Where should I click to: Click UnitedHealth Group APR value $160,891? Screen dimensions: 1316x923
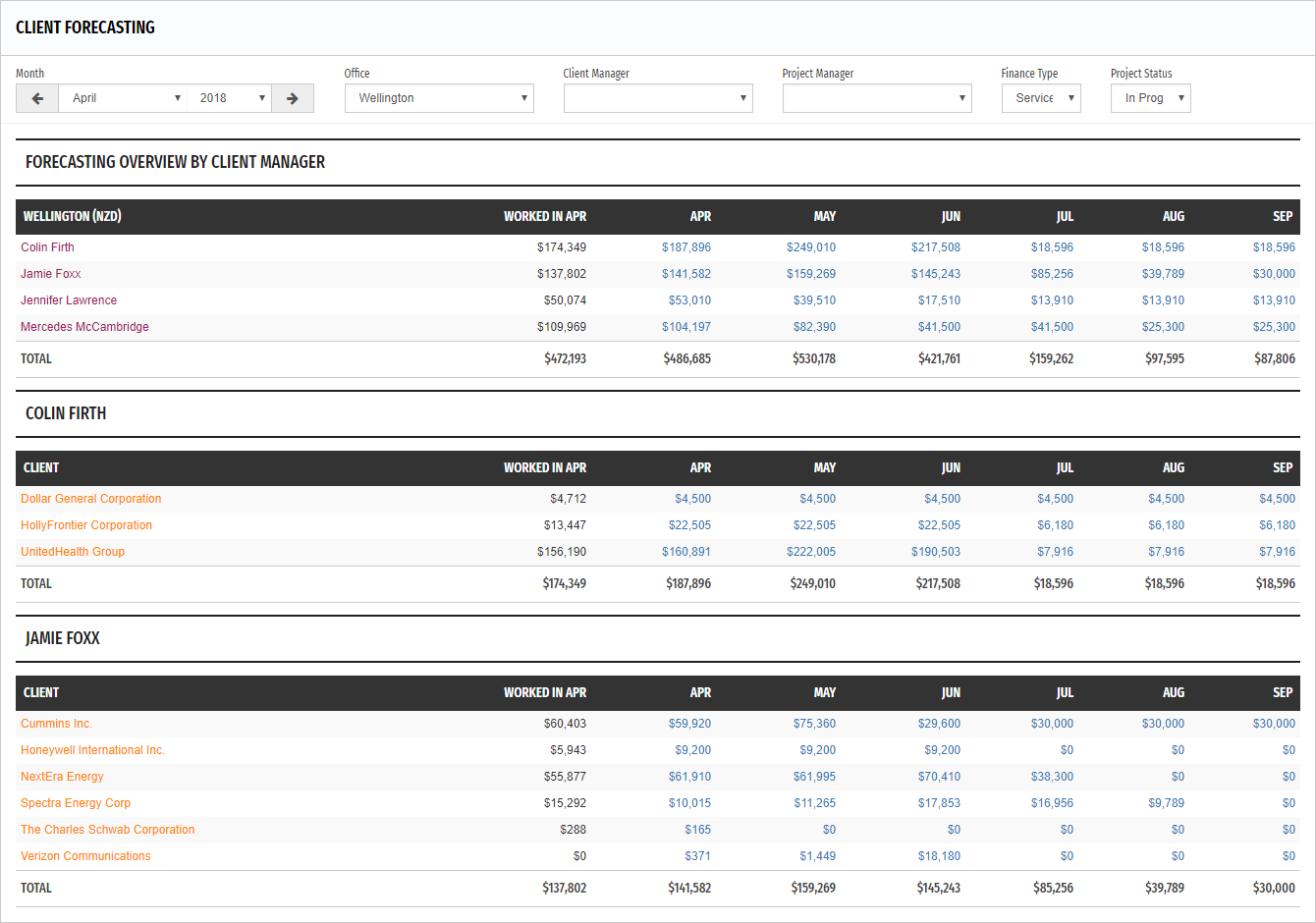pyautogui.click(x=686, y=552)
